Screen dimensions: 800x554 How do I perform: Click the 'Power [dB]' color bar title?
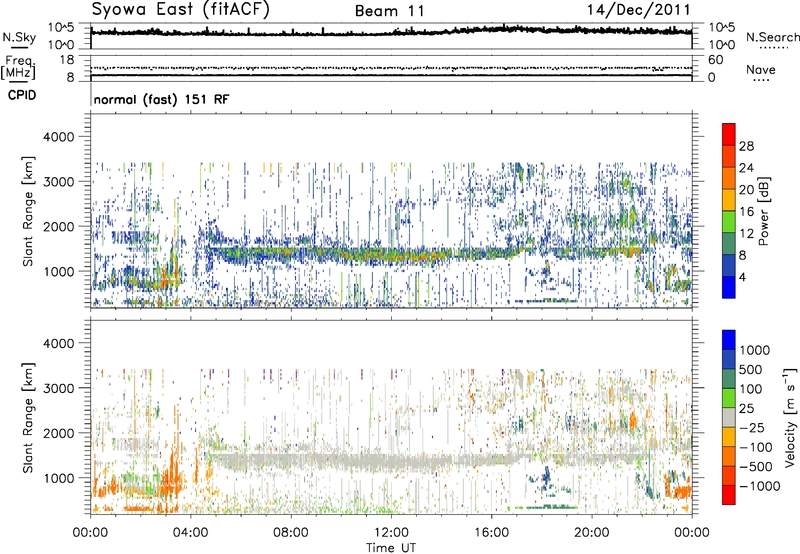pyautogui.click(x=763, y=211)
